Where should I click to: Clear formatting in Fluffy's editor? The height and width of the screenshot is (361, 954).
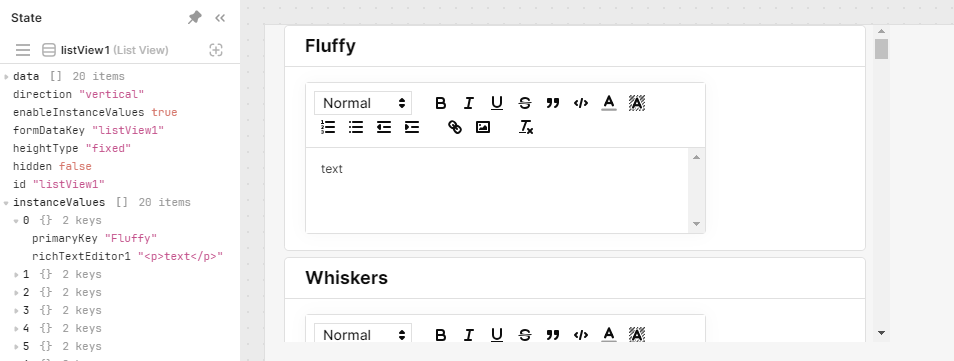(526, 127)
